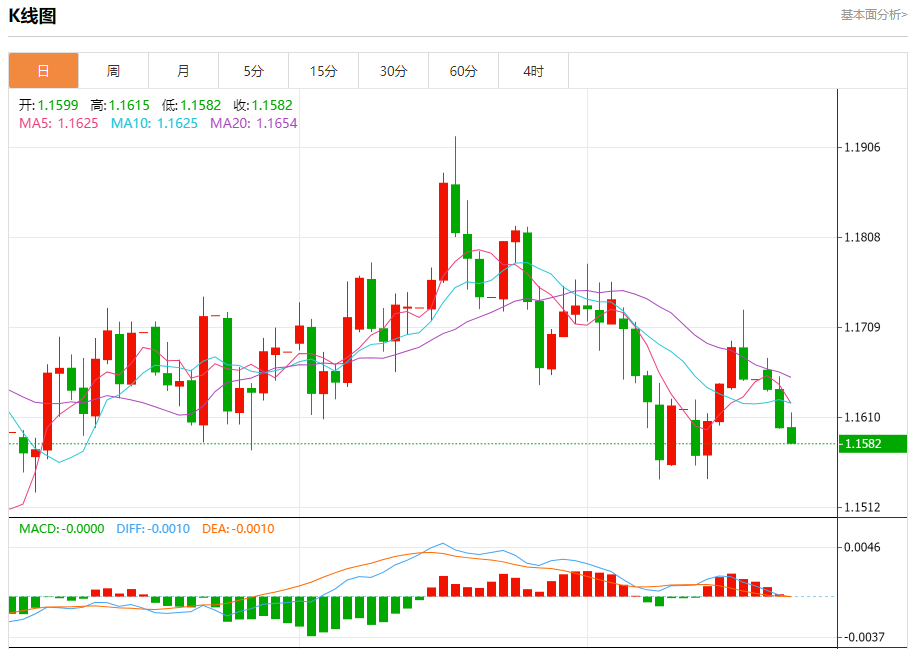The width and height of the screenshot is (915, 649).
Task: Select the 日 daily chart tab
Action: tap(43, 71)
